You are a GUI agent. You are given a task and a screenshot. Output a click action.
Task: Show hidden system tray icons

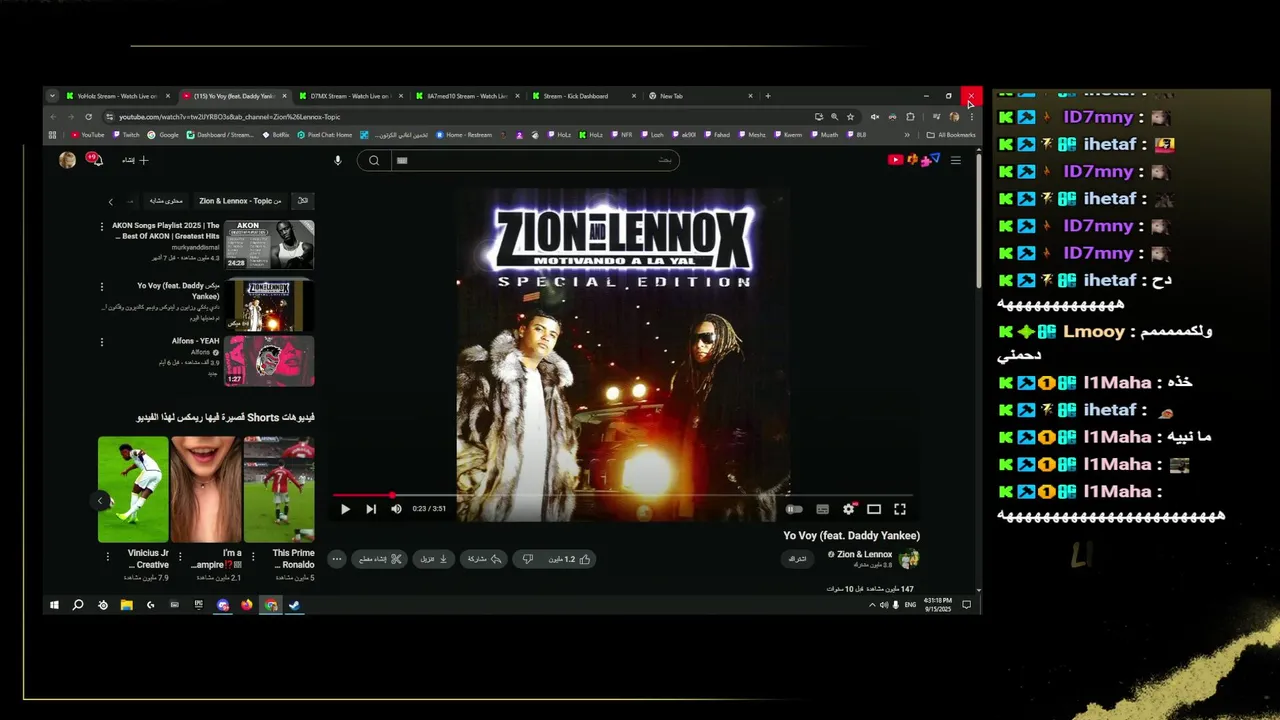[872, 605]
